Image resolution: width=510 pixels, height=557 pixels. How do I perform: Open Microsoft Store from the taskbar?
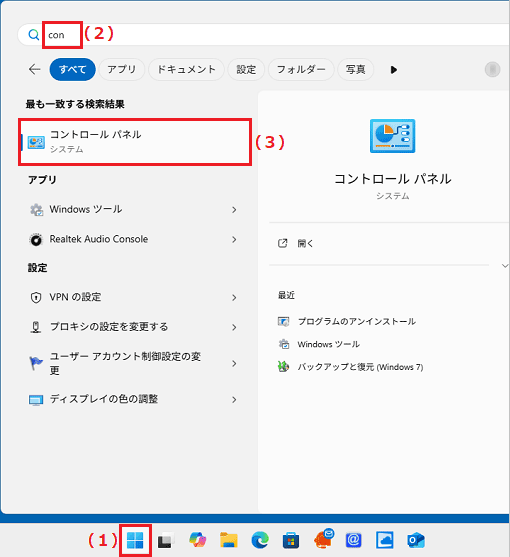click(291, 540)
